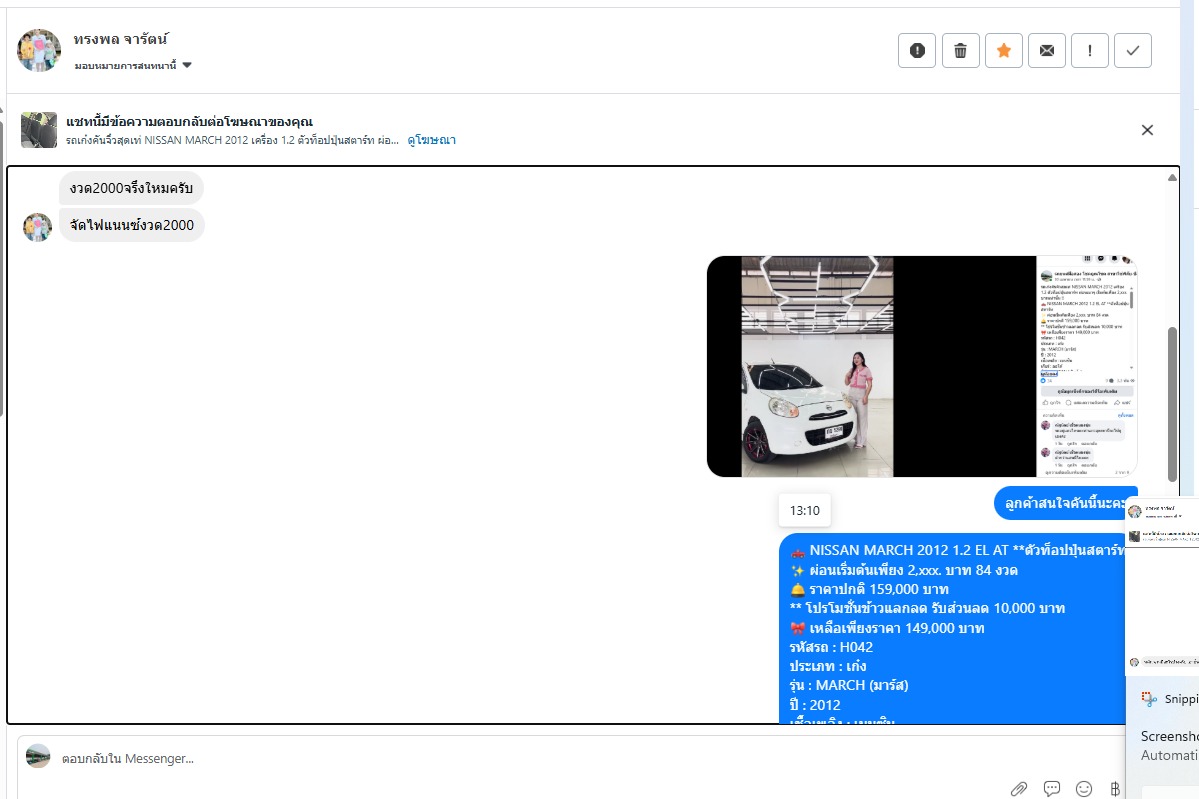Toggle orange star follow-up icon

click(1004, 50)
